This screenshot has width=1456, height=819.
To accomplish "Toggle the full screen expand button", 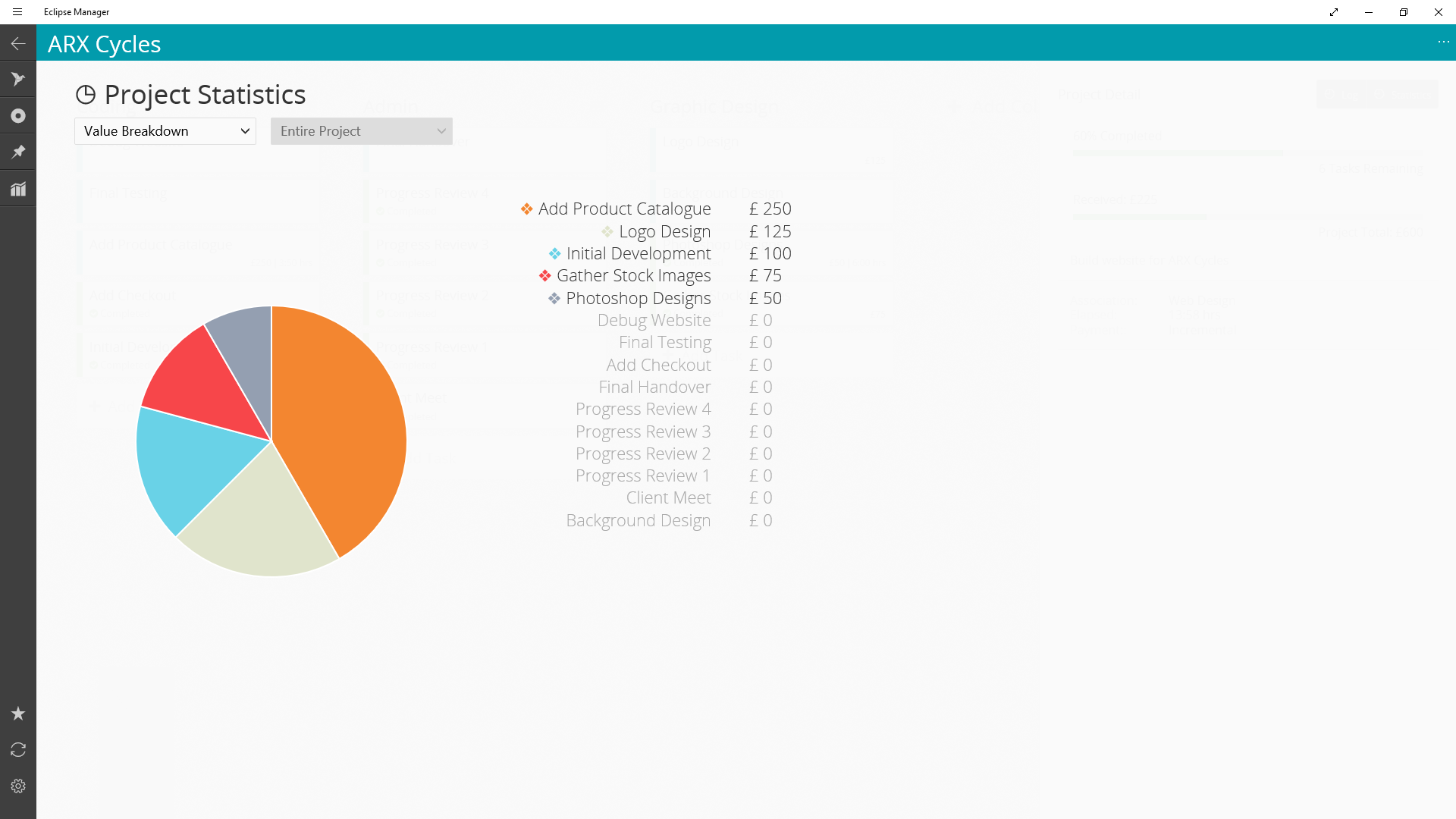I will [x=1334, y=12].
